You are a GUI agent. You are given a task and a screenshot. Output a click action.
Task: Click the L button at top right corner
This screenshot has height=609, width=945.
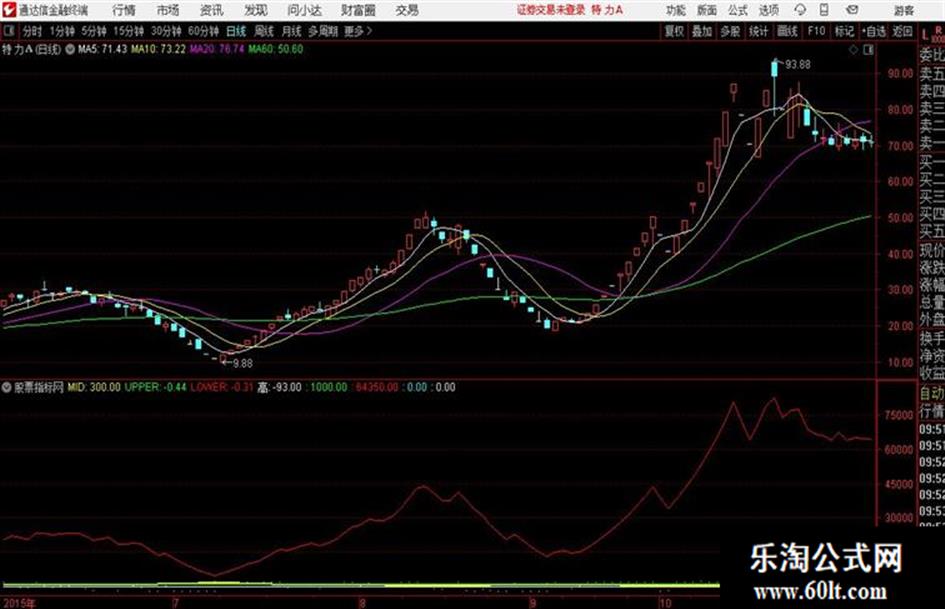925,34
